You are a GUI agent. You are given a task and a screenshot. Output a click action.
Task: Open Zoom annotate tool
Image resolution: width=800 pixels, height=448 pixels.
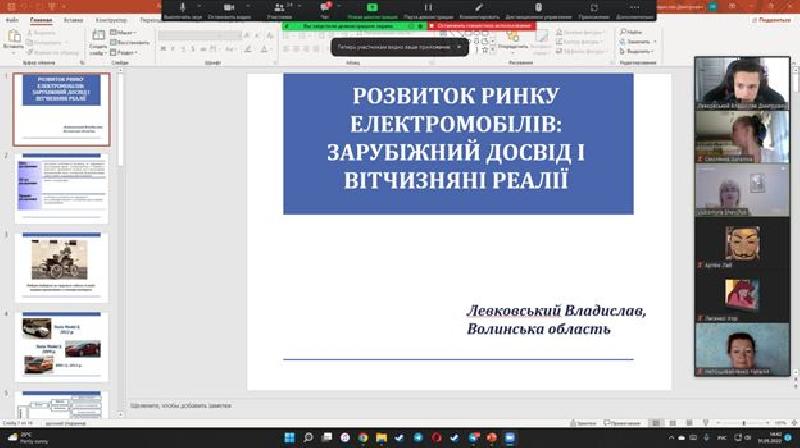point(479,9)
